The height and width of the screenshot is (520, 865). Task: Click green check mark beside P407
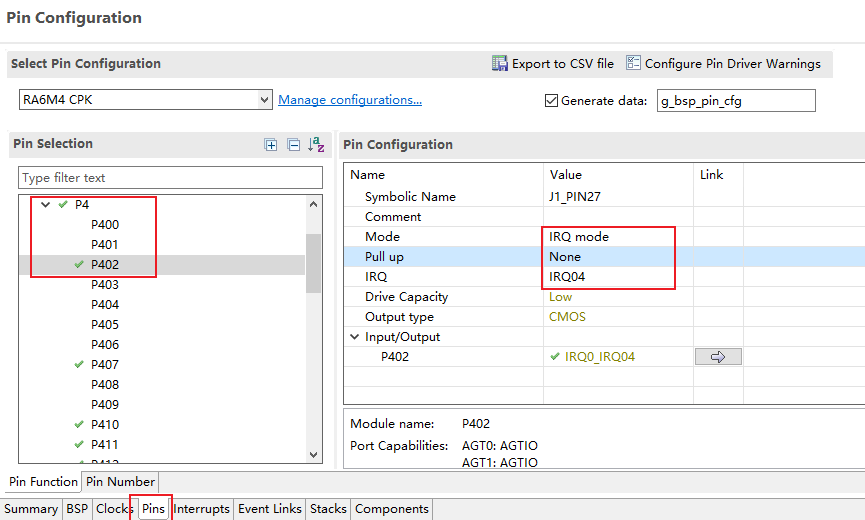pos(79,365)
